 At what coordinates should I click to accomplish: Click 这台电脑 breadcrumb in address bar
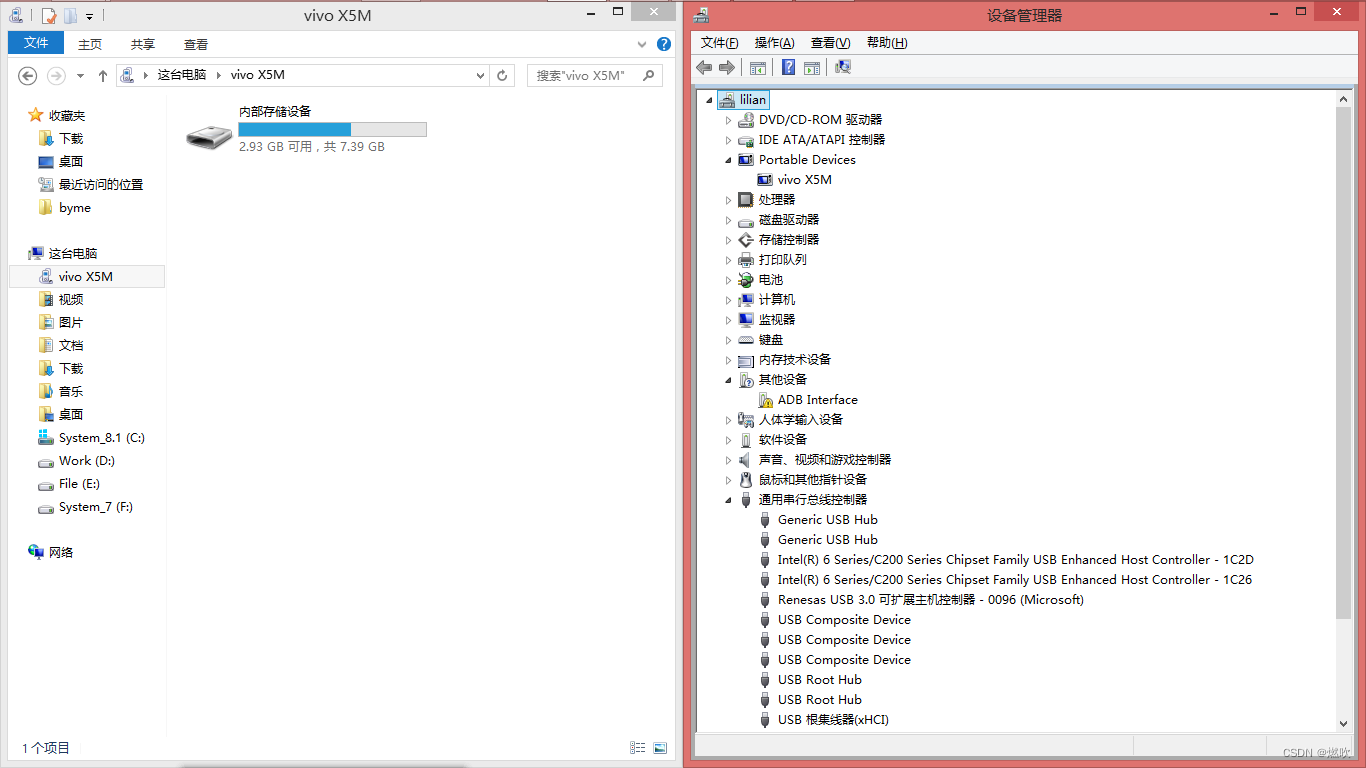pos(182,75)
